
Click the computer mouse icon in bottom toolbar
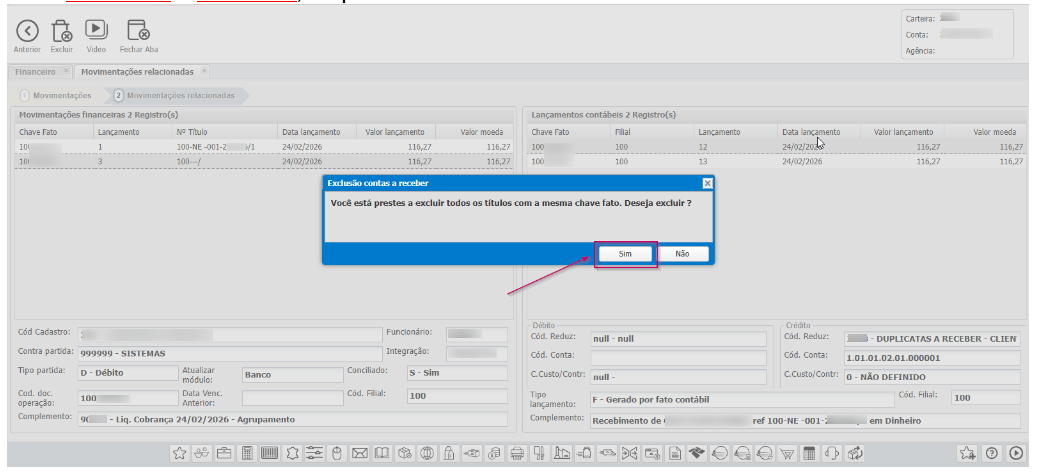click(337, 453)
